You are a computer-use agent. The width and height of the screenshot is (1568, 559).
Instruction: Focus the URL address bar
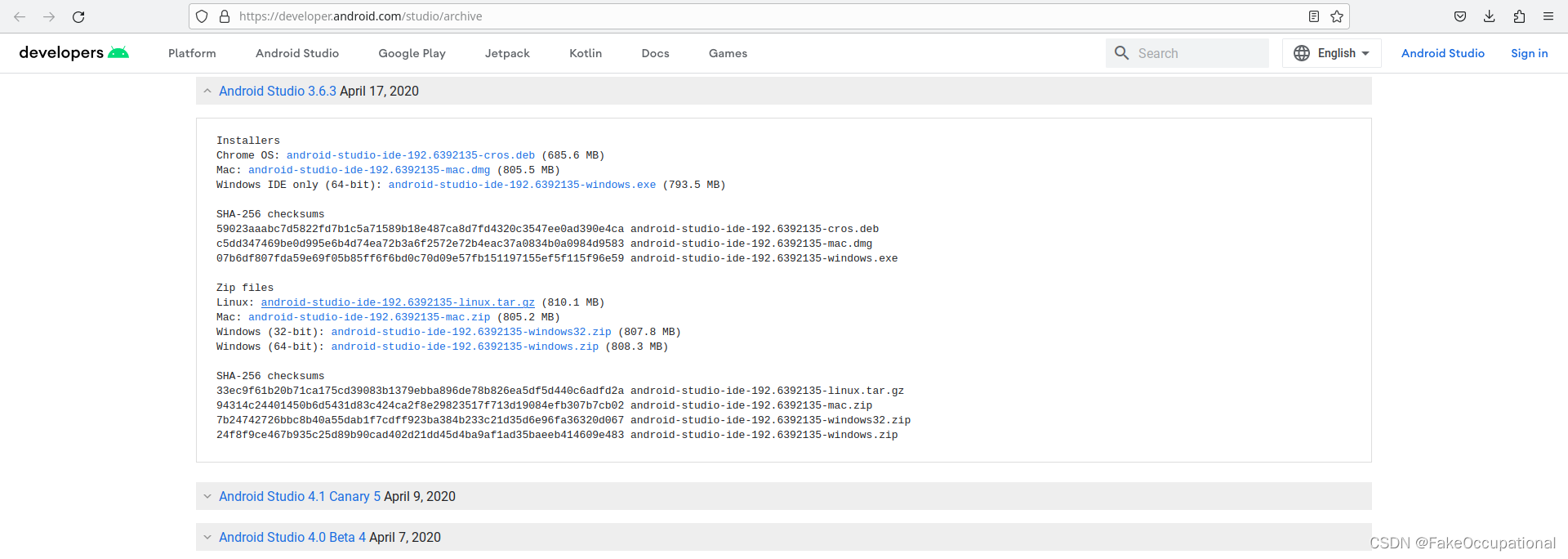coord(768,16)
